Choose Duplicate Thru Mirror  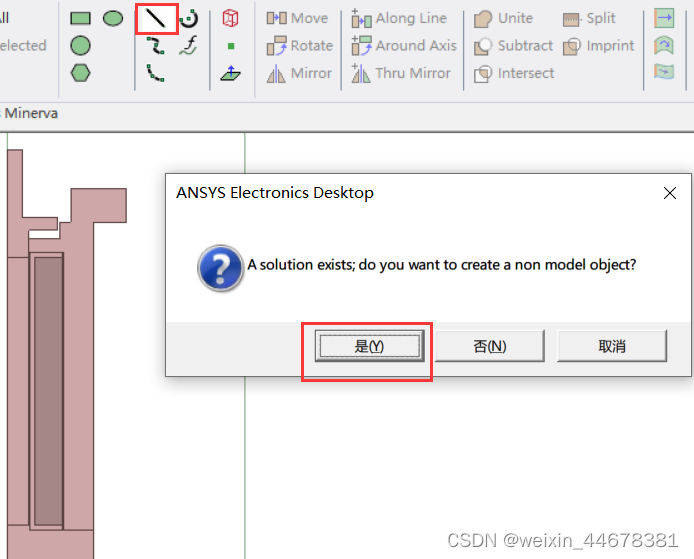(x=401, y=73)
